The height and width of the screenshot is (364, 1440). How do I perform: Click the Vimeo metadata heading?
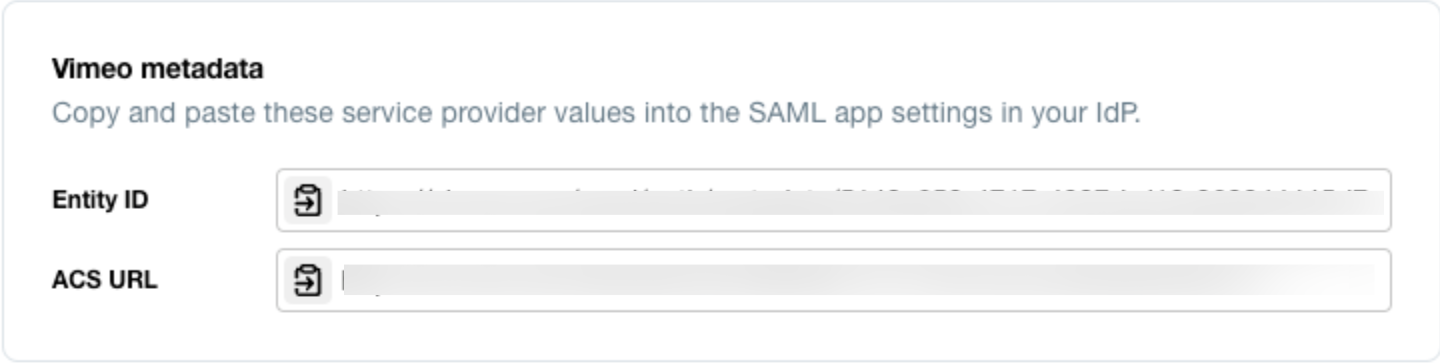157,69
